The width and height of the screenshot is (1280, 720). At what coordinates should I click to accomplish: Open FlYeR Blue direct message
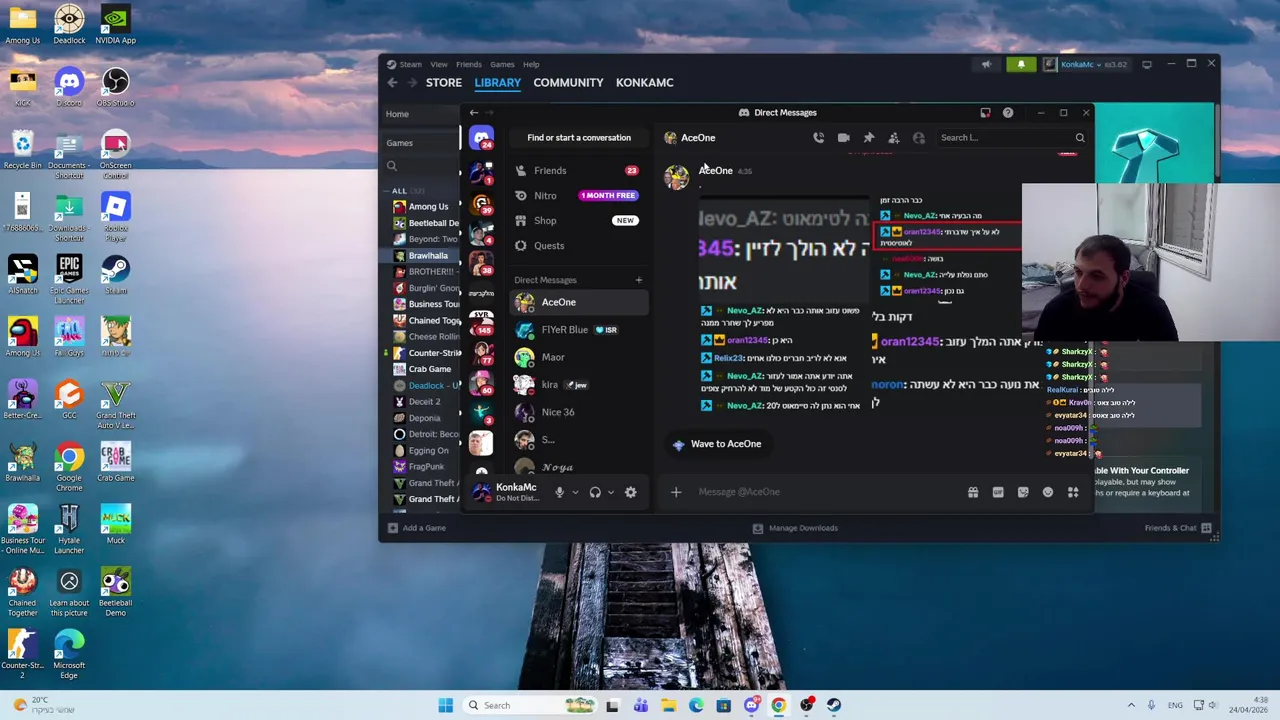click(x=579, y=330)
